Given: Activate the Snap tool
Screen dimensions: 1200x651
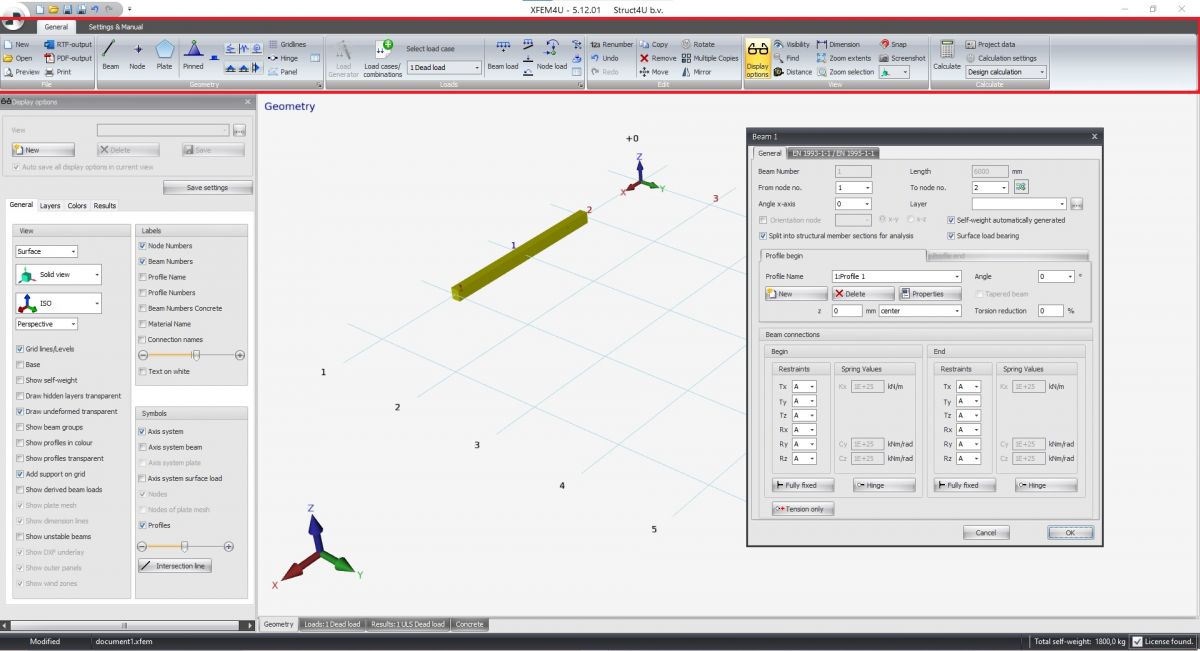Looking at the screenshot, I should 893,44.
